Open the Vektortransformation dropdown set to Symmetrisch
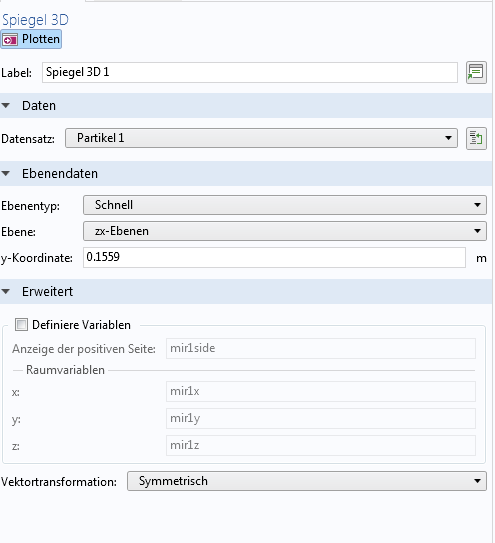 [x=307, y=481]
